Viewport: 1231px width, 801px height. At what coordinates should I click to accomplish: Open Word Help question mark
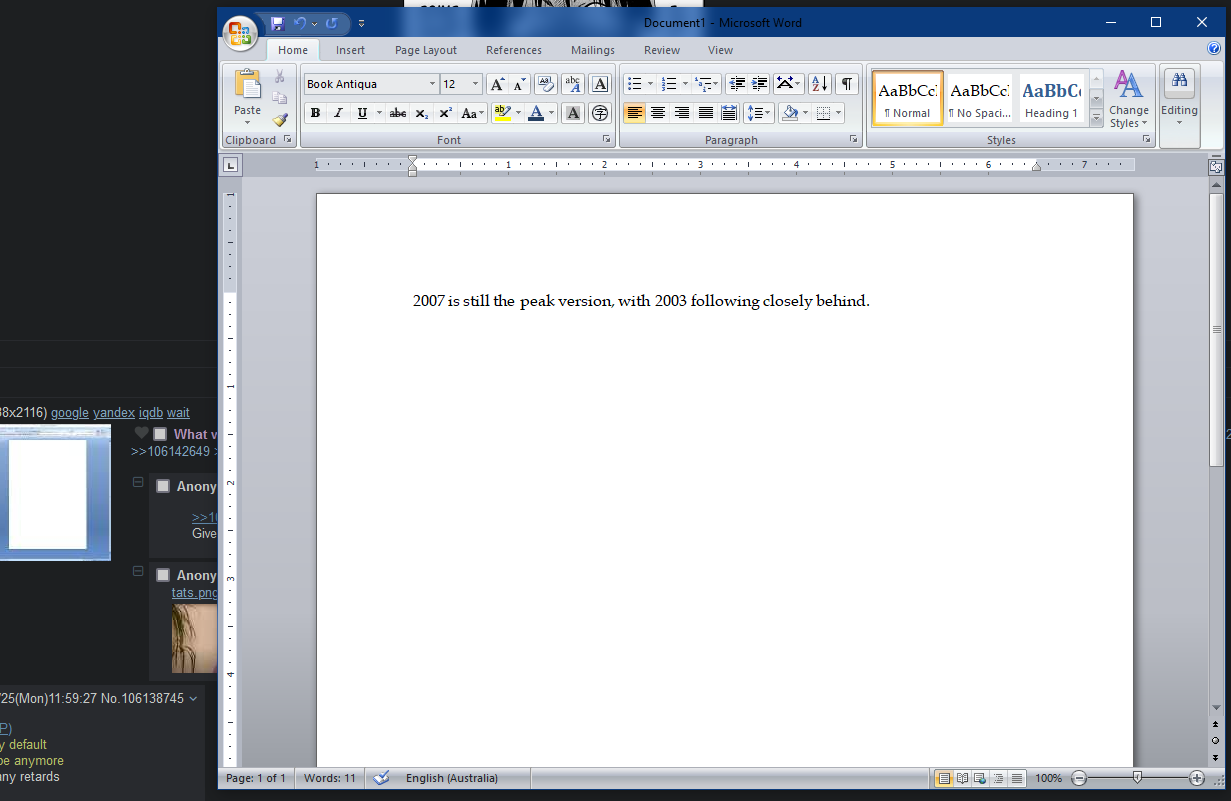(1214, 49)
